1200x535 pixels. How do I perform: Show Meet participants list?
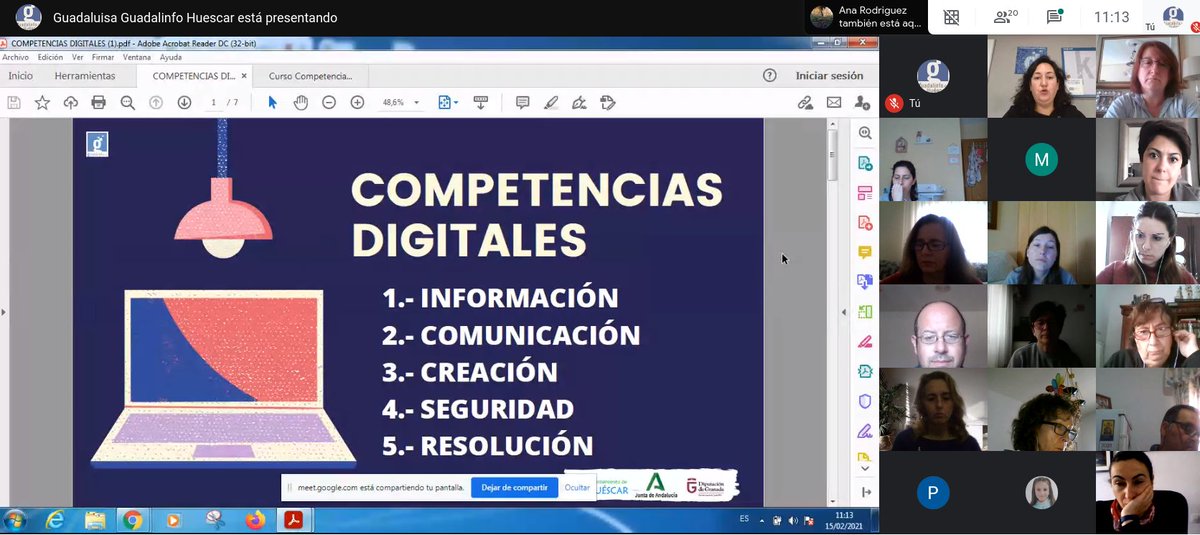[x=1005, y=17]
